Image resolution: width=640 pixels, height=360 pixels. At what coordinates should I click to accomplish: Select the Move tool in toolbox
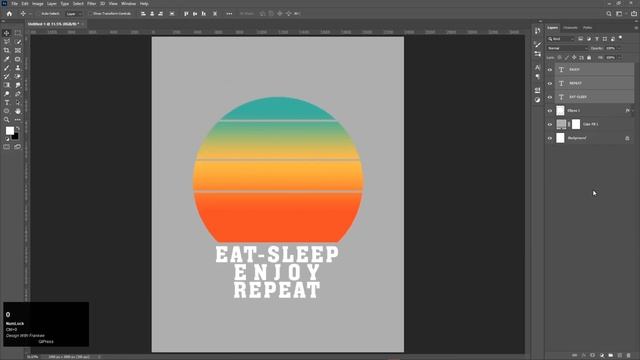[7, 33]
